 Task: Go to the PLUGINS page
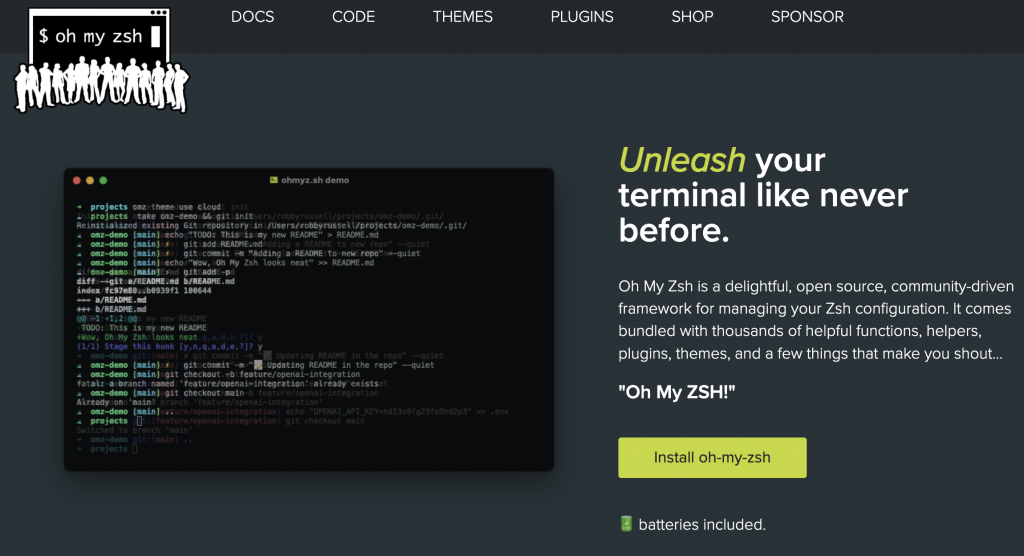click(x=582, y=17)
